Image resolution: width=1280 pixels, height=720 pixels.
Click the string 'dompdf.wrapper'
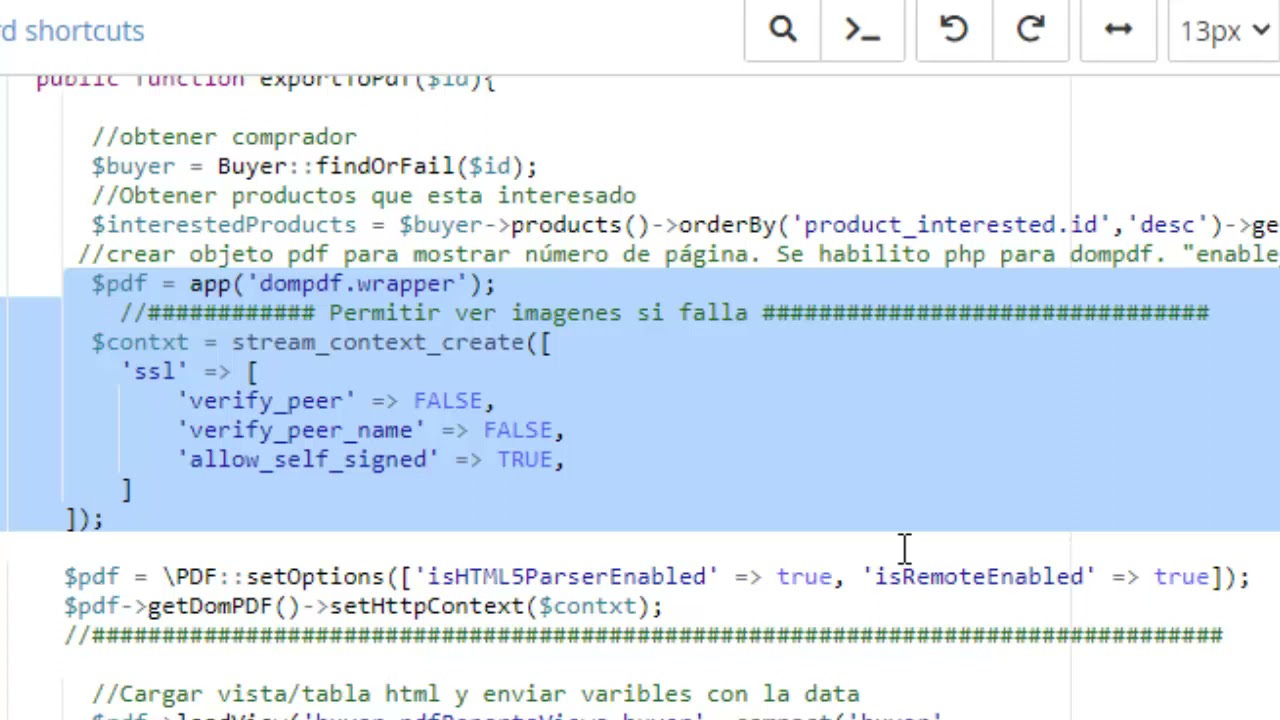[x=357, y=283]
